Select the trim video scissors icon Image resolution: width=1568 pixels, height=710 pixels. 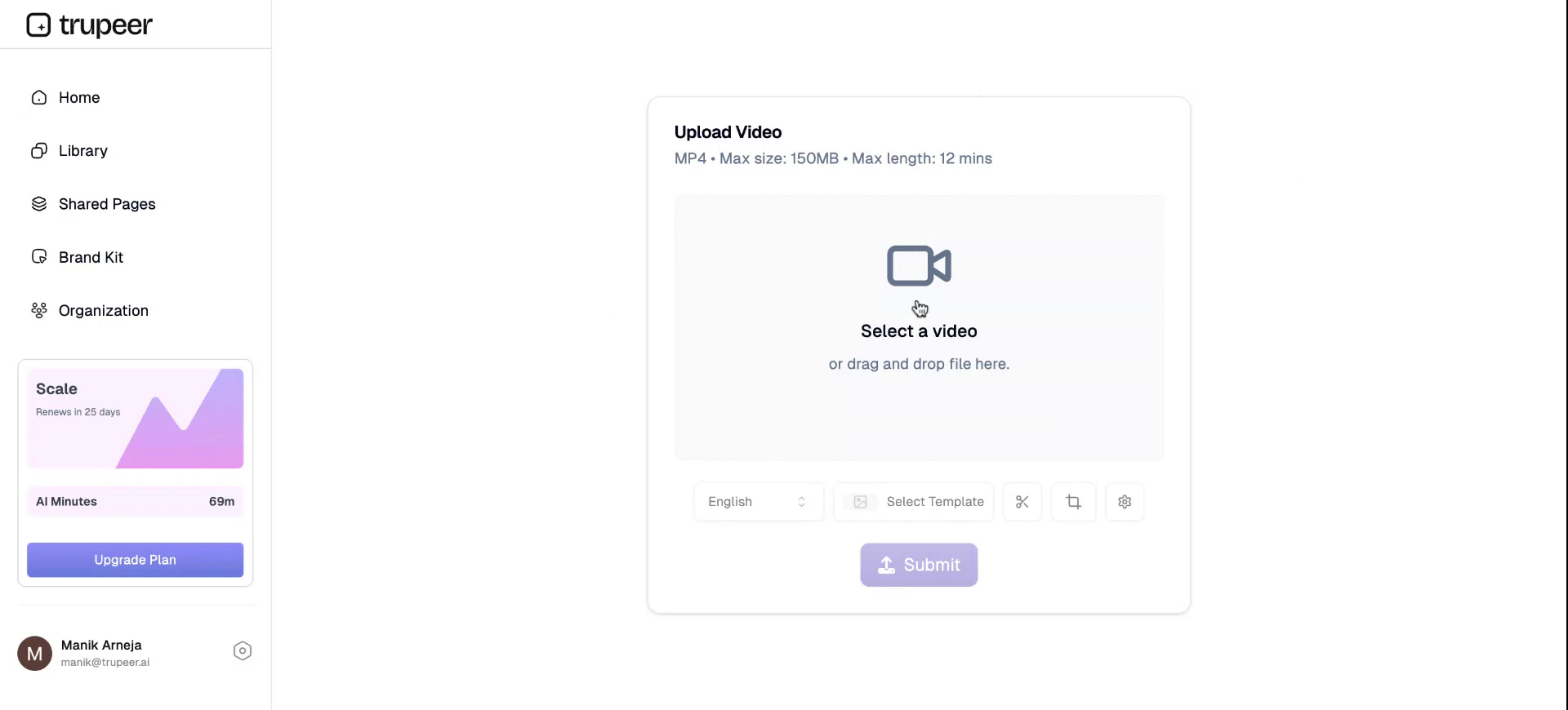click(1022, 502)
